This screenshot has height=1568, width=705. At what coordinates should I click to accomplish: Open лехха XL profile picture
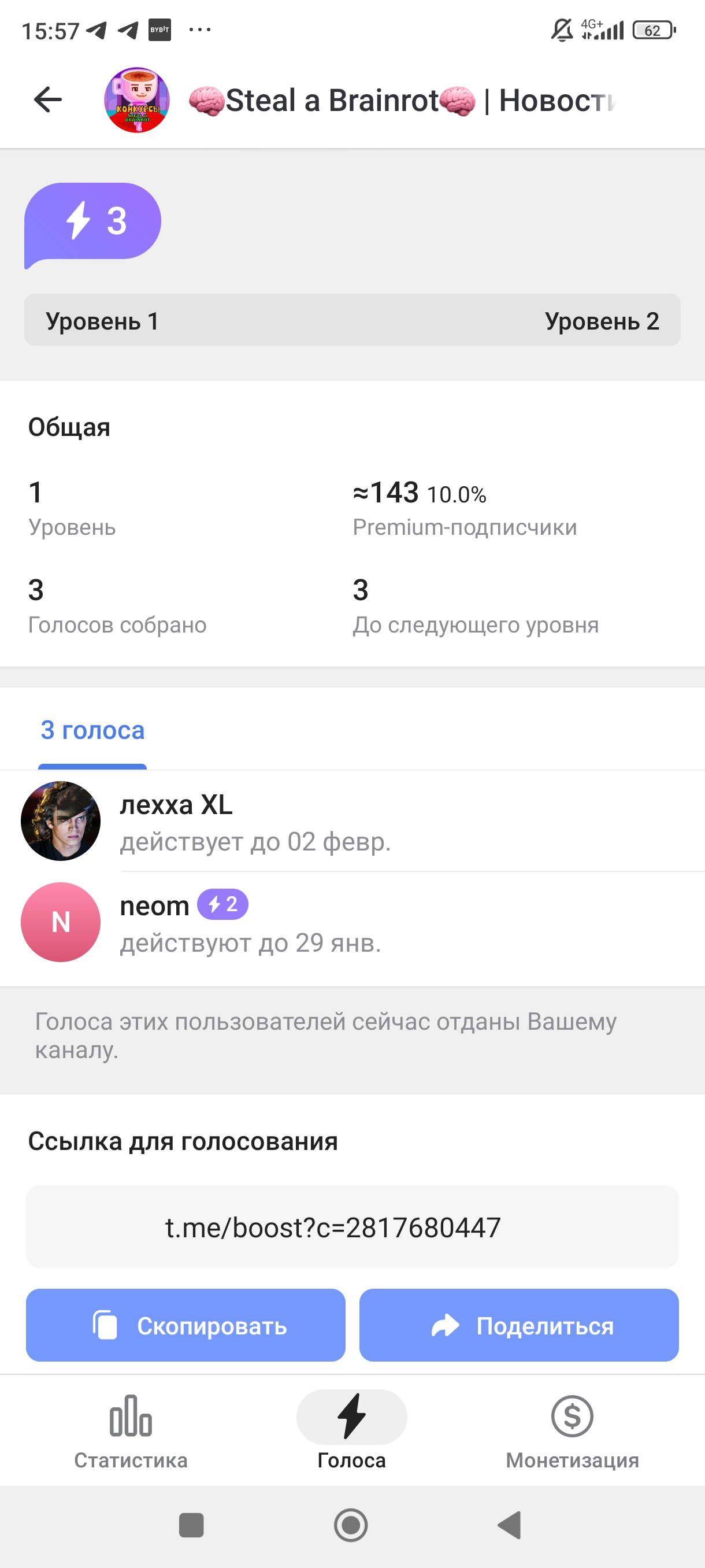[x=61, y=820]
